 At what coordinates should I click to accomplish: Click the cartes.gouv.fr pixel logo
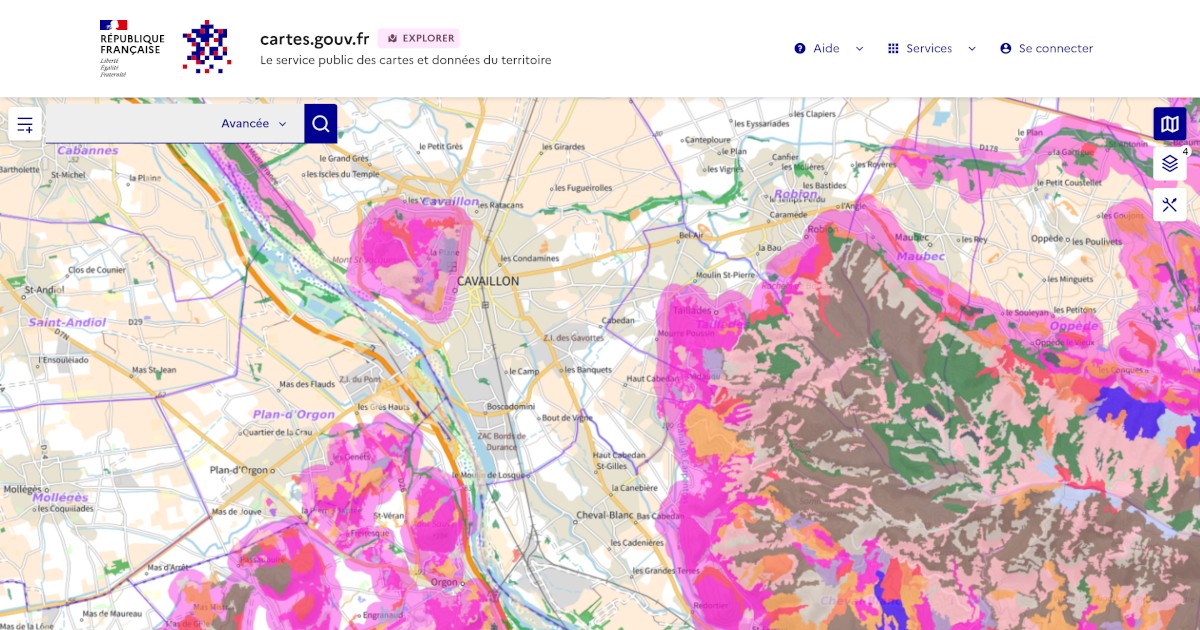207,47
